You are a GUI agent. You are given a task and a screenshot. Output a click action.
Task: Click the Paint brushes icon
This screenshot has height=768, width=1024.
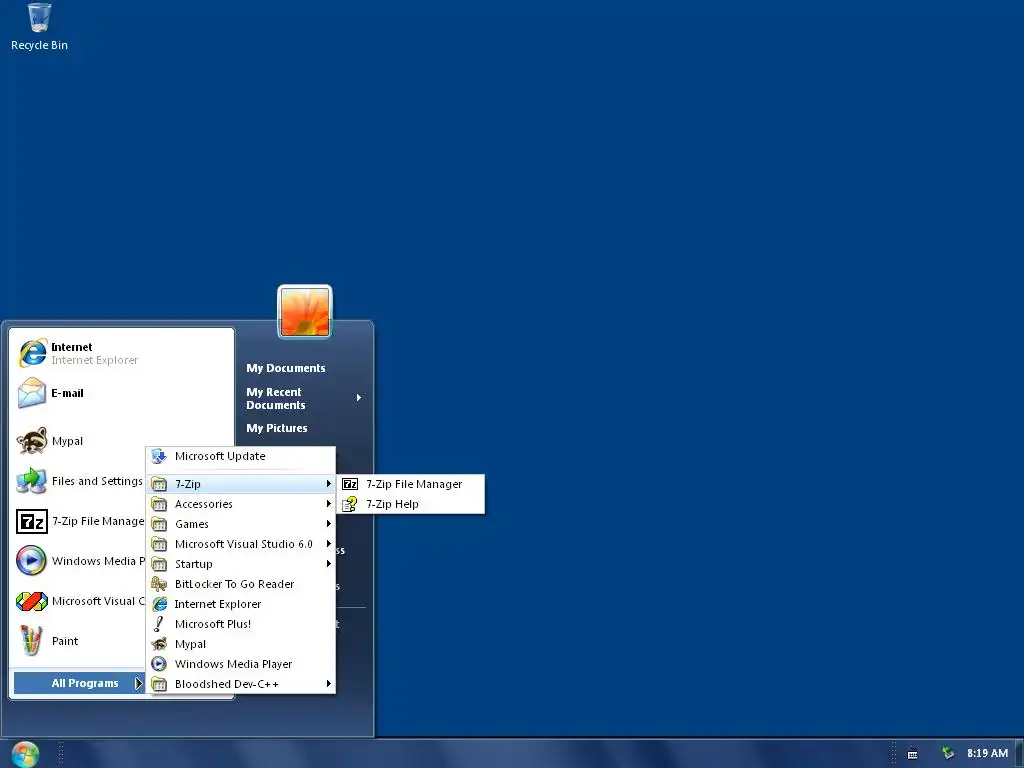pos(32,641)
